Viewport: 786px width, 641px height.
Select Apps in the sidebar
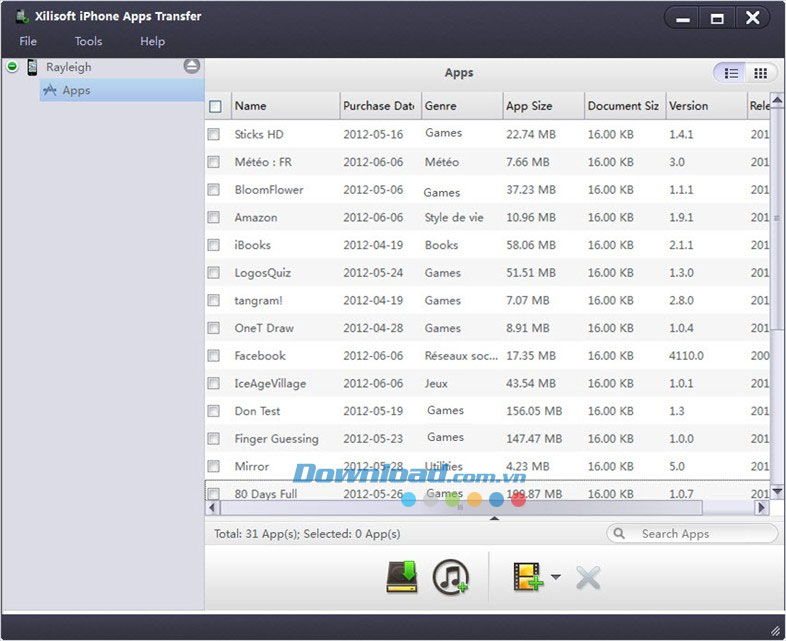pos(122,90)
